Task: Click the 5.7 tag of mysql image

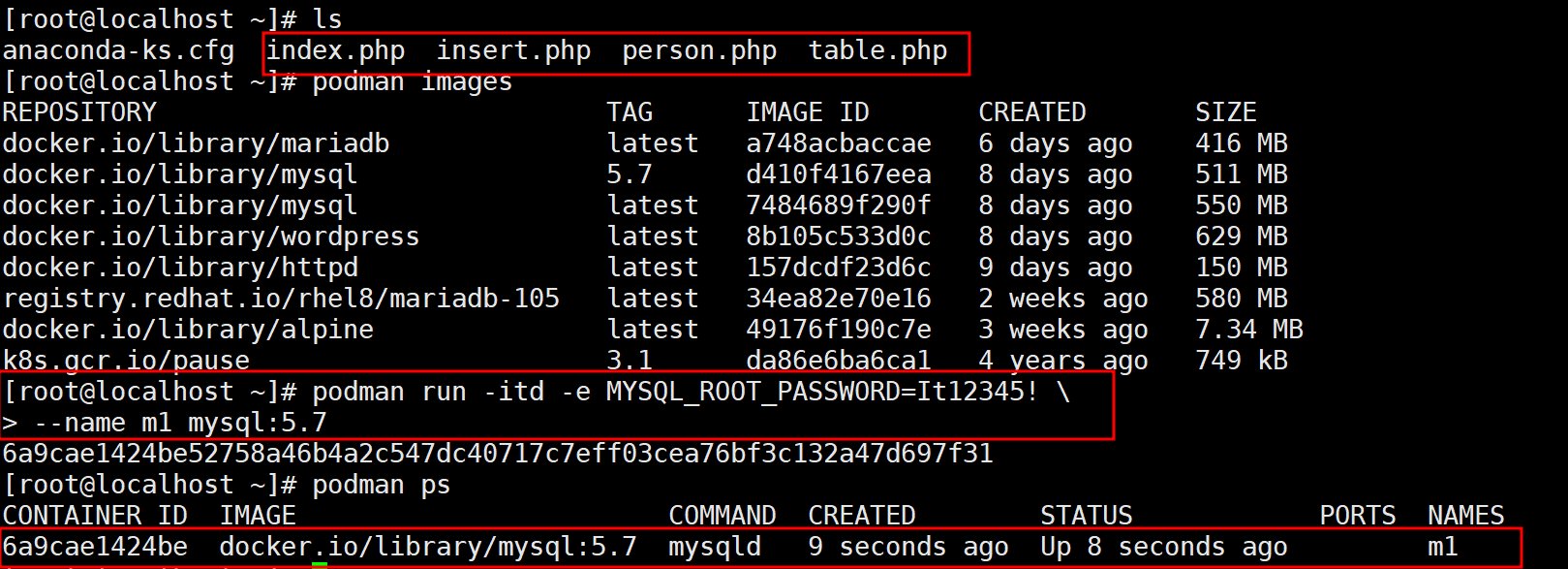Action: tap(630, 174)
